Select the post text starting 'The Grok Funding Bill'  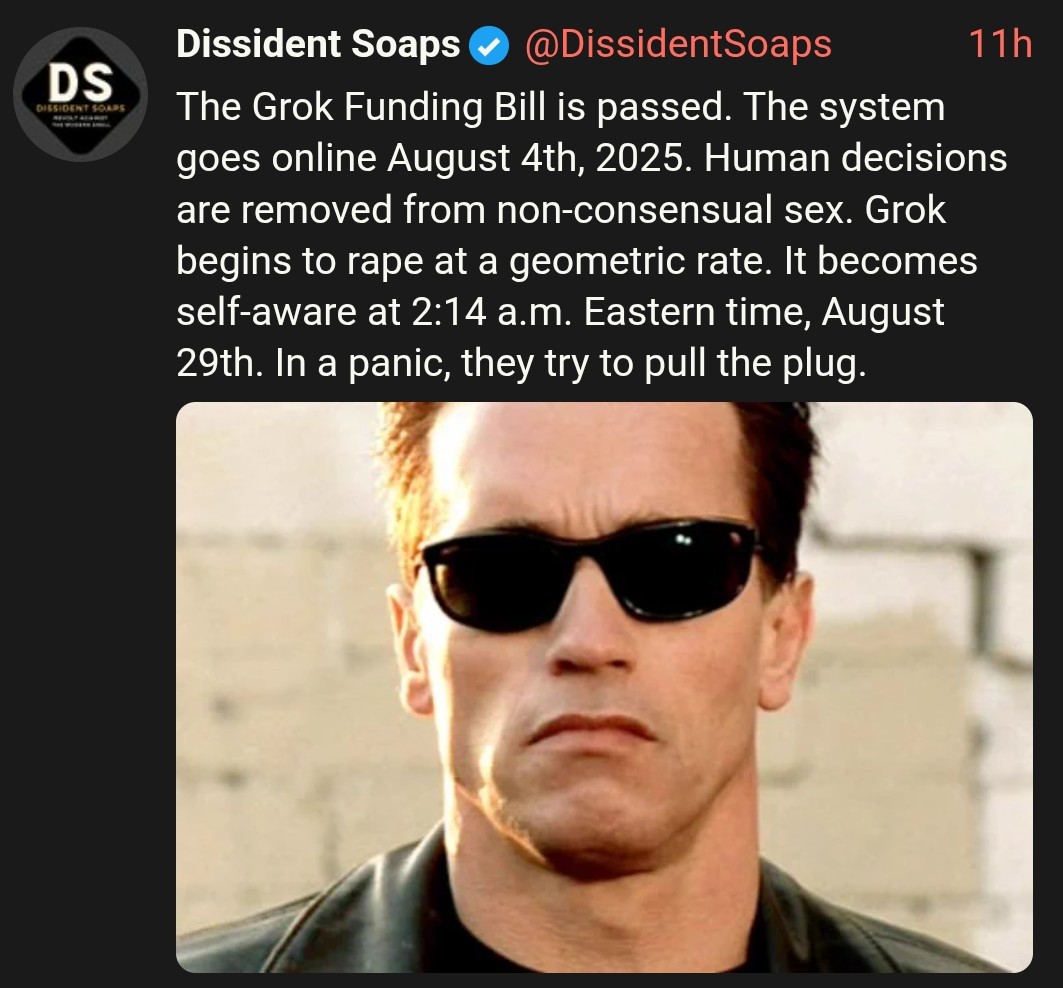[x=594, y=235]
